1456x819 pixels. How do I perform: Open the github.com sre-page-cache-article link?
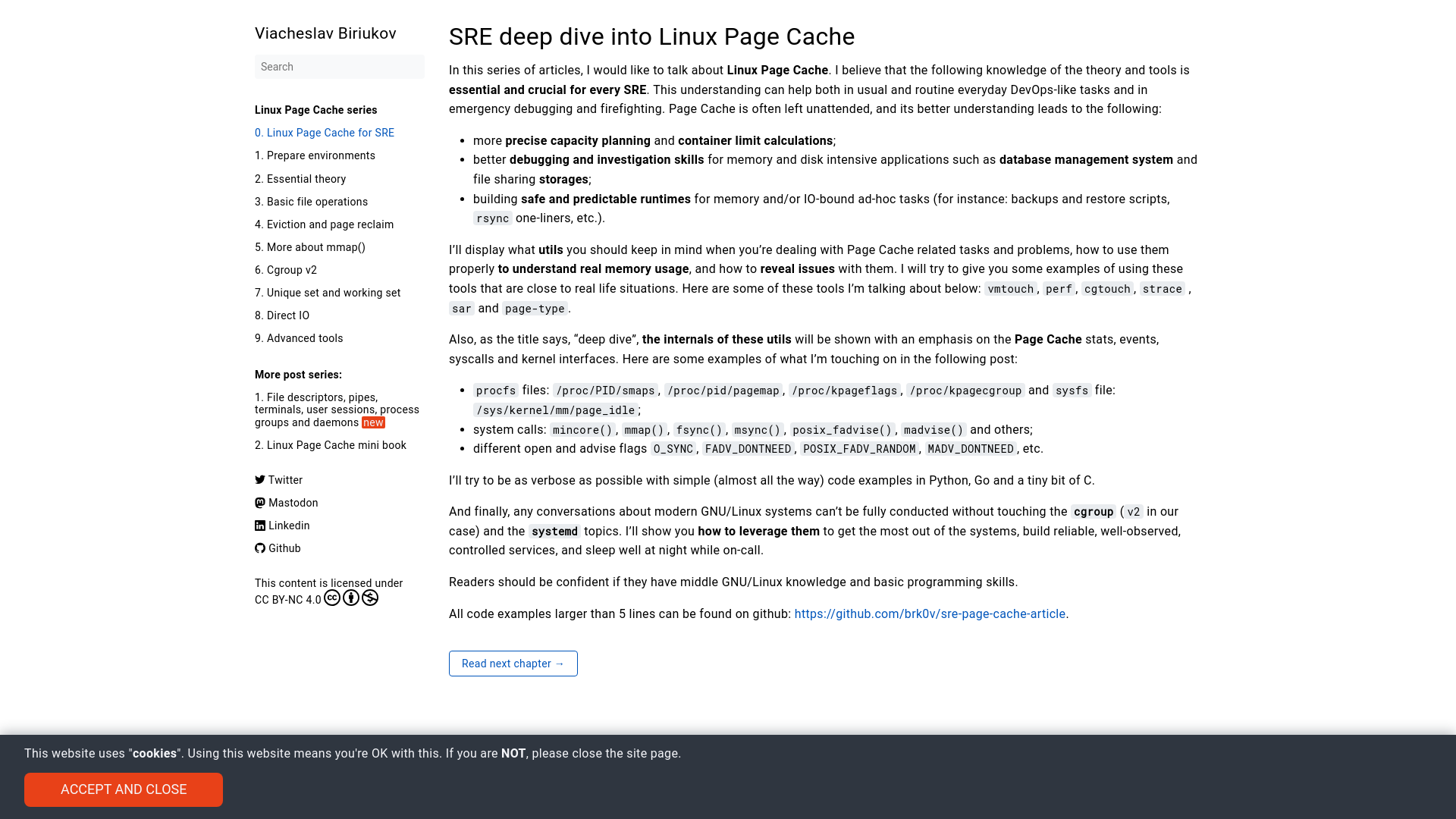tap(930, 613)
